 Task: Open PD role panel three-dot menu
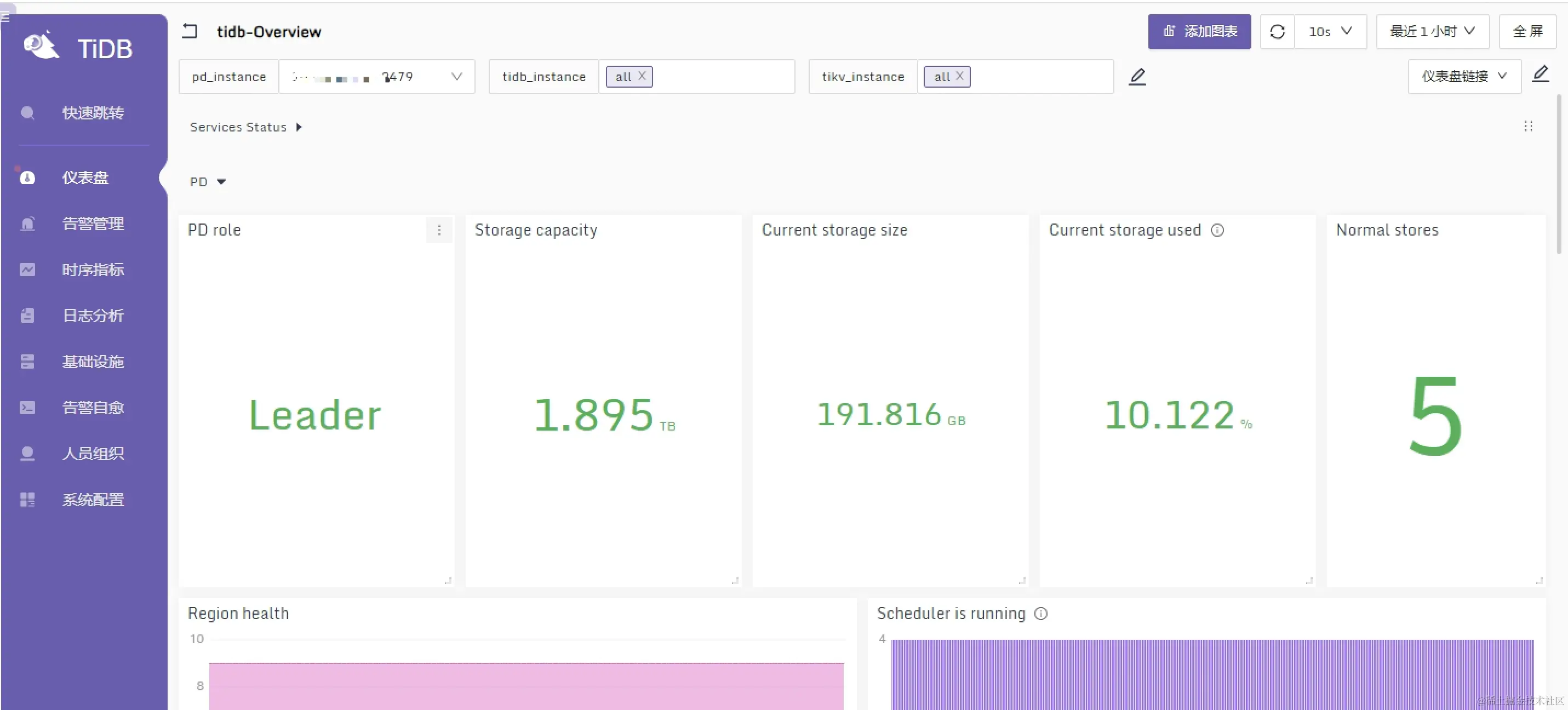click(439, 230)
